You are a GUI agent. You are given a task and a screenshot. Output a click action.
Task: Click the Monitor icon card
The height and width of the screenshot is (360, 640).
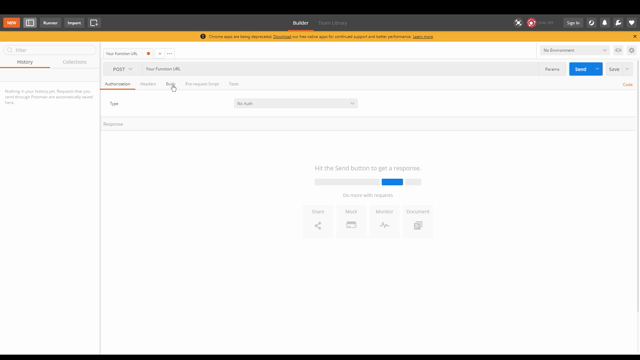click(x=384, y=221)
